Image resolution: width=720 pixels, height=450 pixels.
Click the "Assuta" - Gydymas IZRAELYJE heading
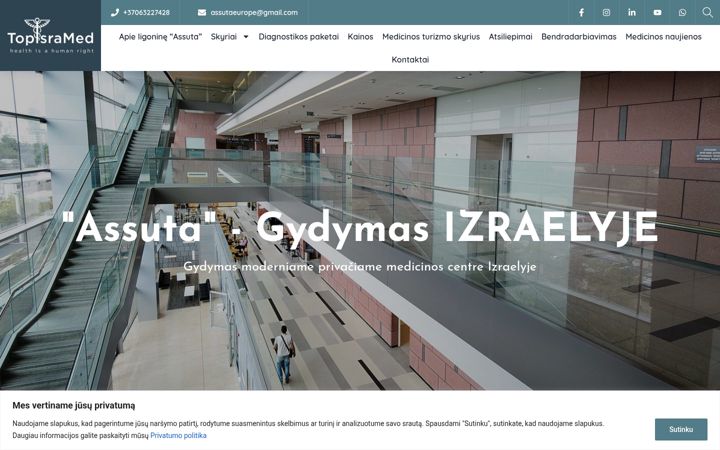(360, 228)
